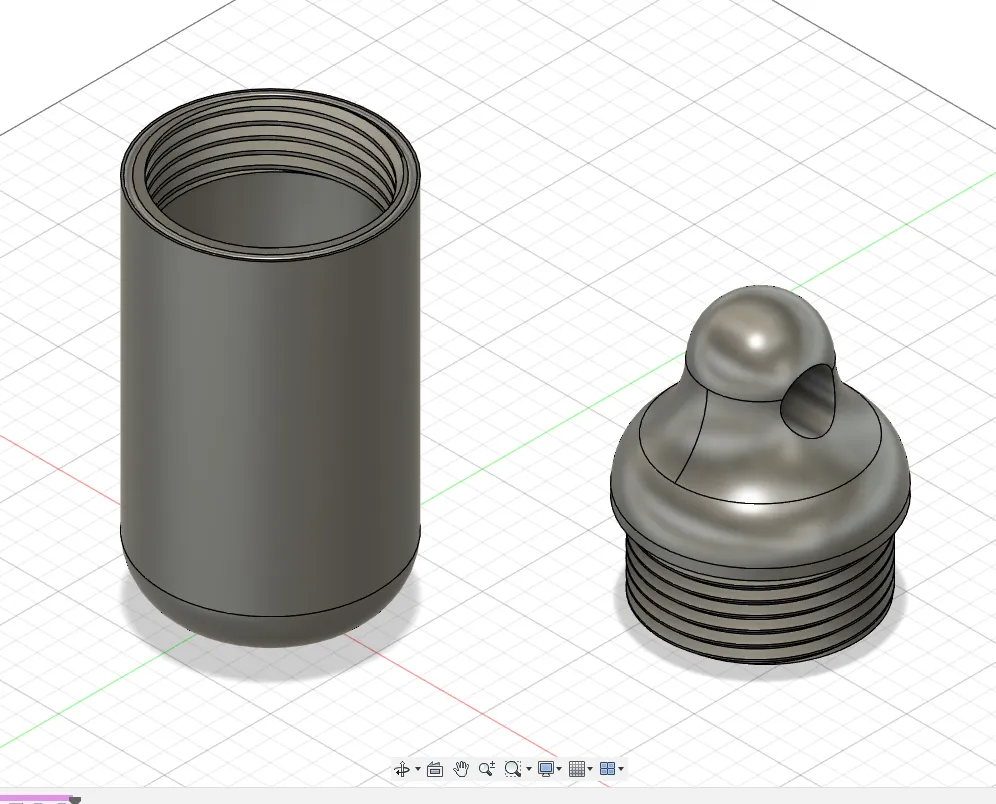Expand the Zoom Window options arrow

pos(528,769)
